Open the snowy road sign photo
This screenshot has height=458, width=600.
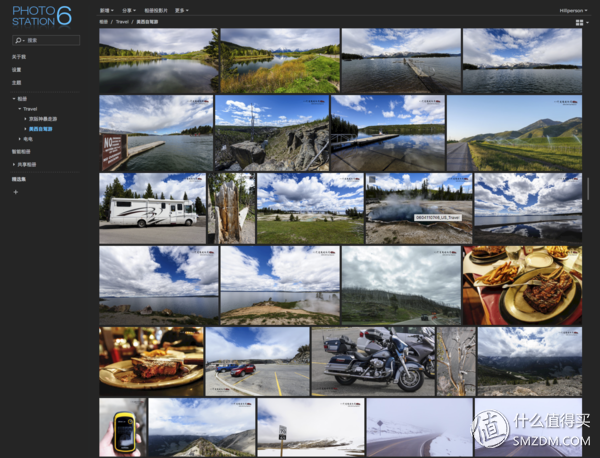coord(311,427)
